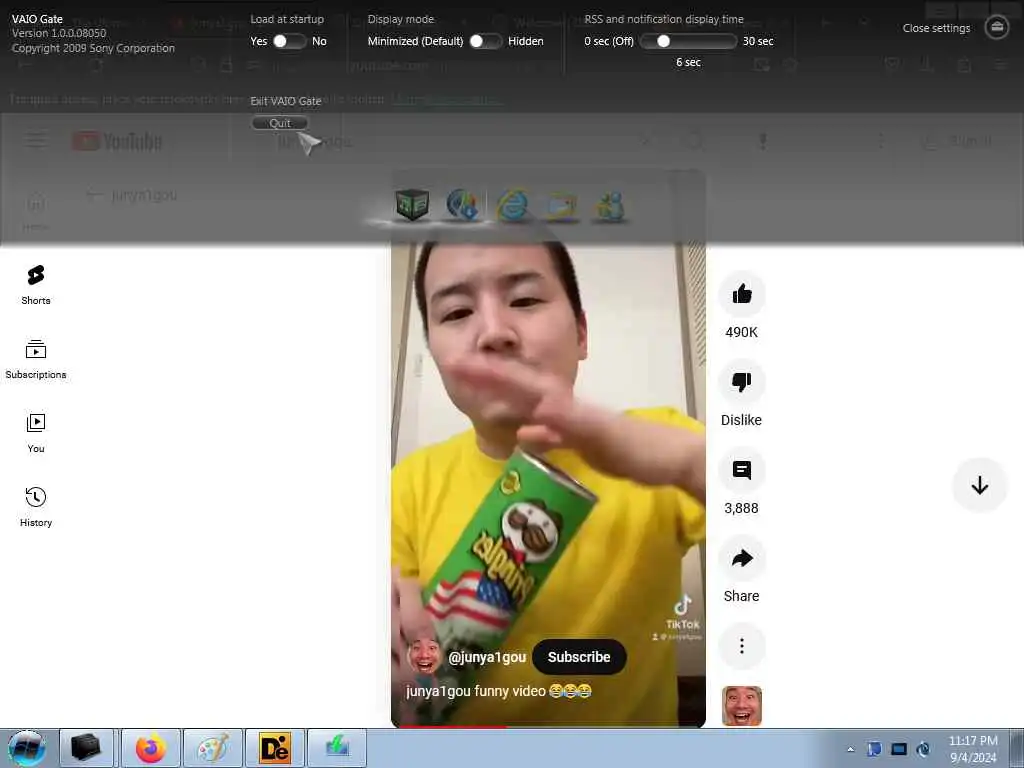The height and width of the screenshot is (768, 1024).
Task: Open the You section in sidebar
Action: [x=36, y=432]
